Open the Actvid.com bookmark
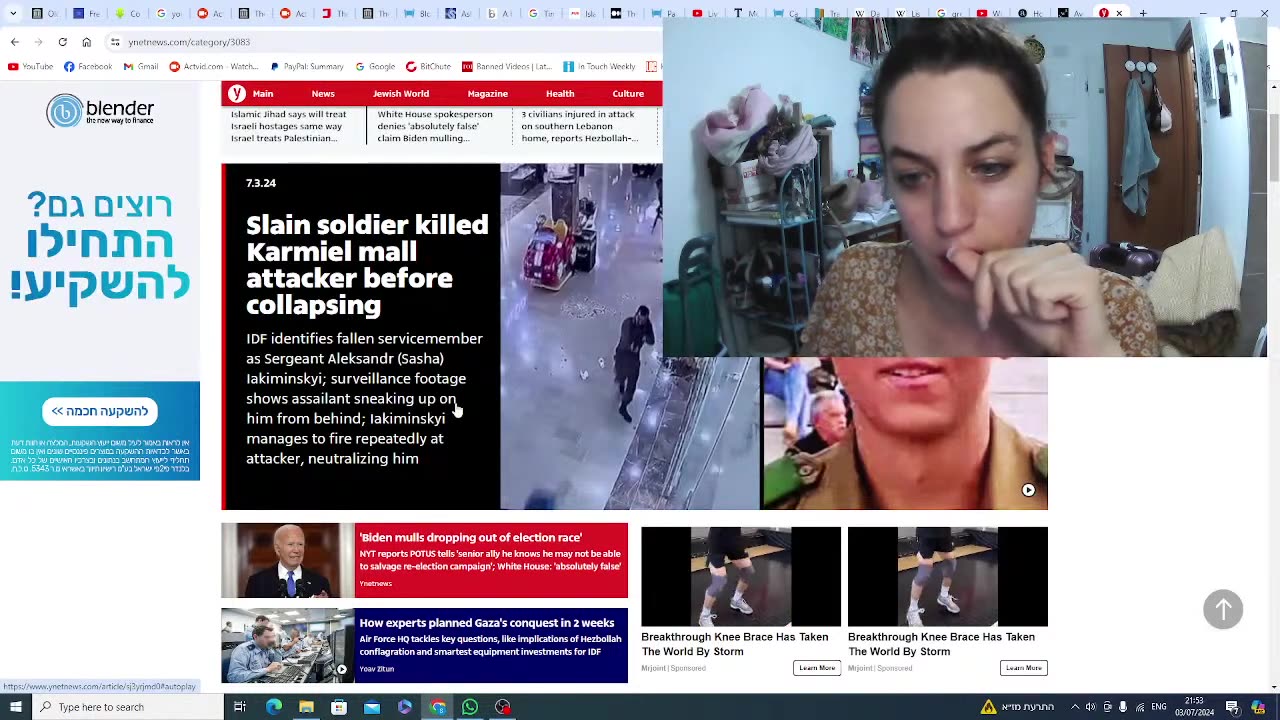Screen dimensions: 1280x720 214,67
